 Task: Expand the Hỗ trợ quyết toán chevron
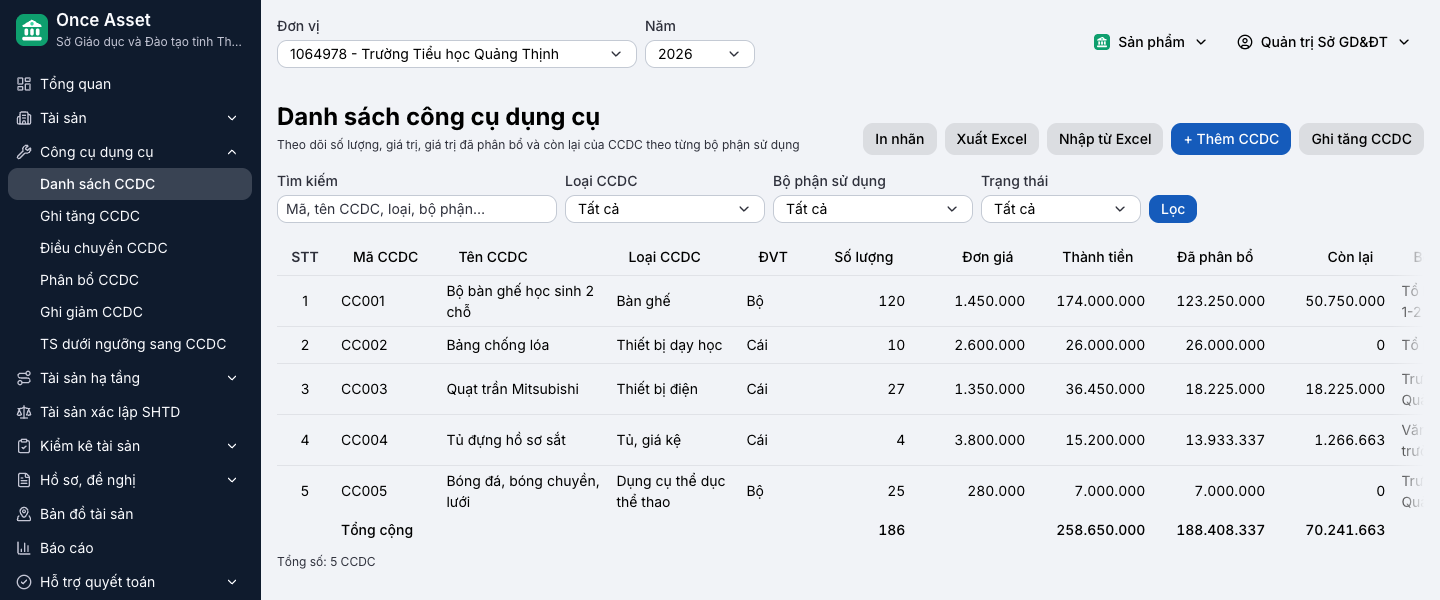click(232, 582)
